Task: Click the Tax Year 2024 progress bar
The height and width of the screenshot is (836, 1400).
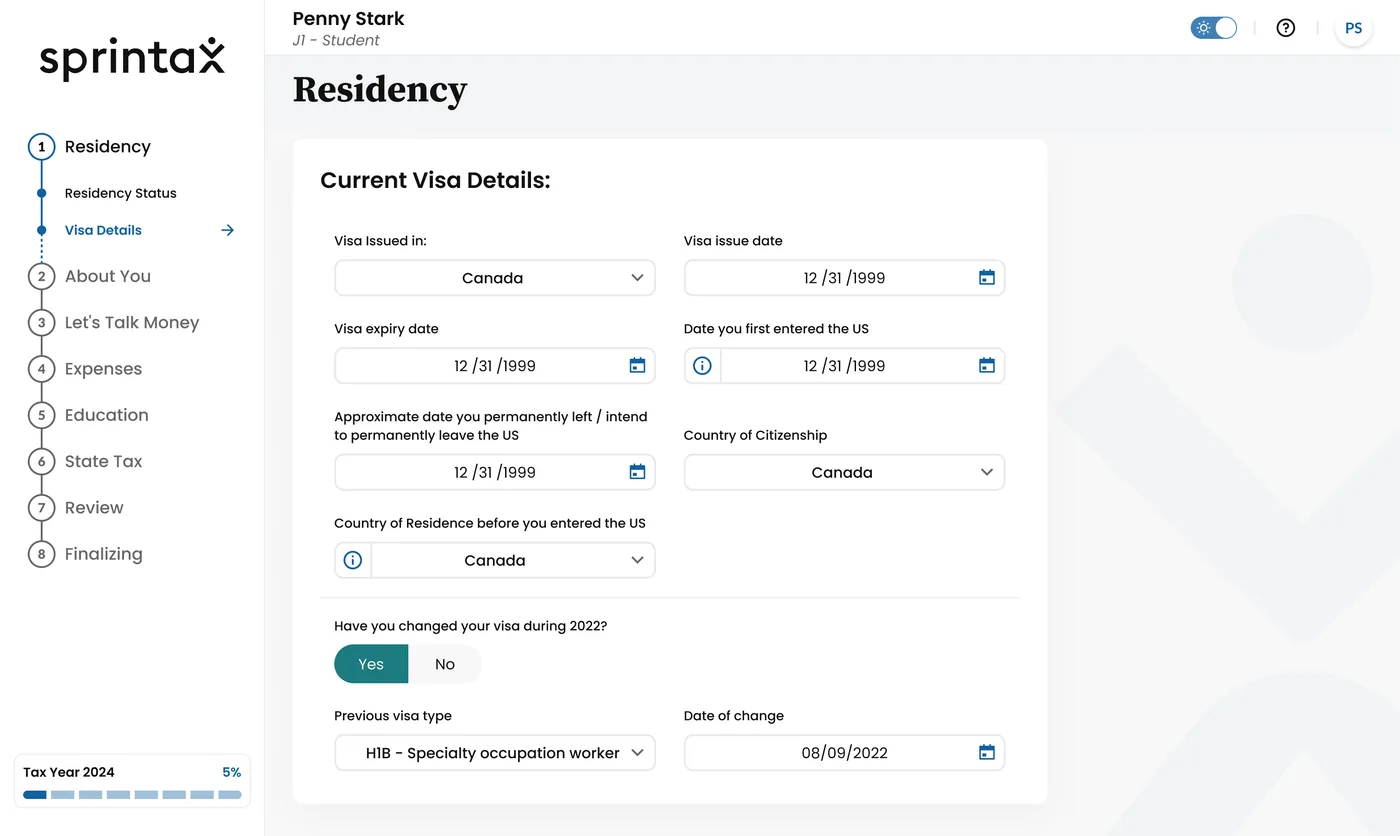Action: (132, 795)
